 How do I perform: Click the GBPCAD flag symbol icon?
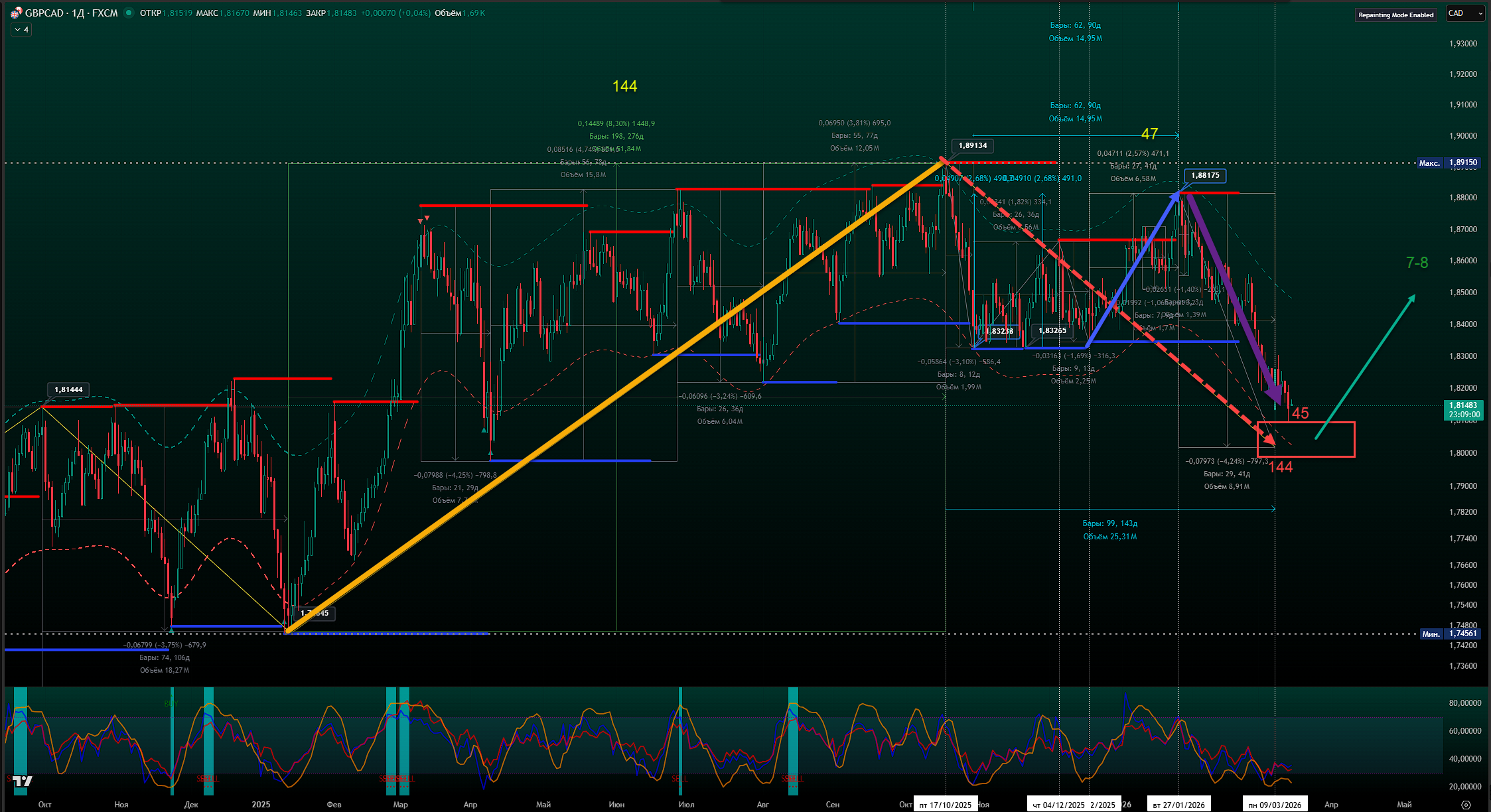[17, 13]
